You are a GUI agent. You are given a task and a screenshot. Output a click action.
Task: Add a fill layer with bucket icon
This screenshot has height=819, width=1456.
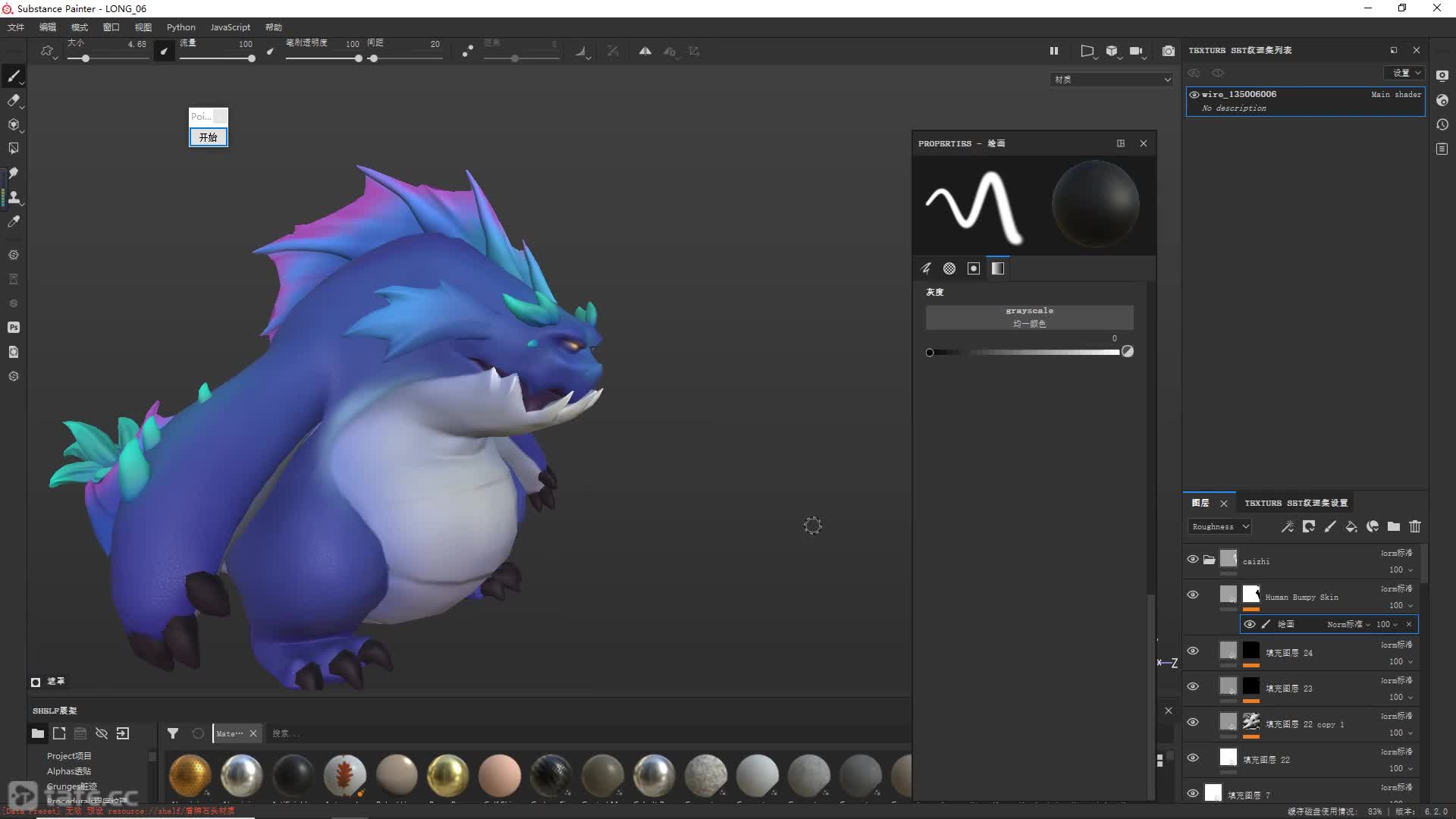click(x=1351, y=526)
